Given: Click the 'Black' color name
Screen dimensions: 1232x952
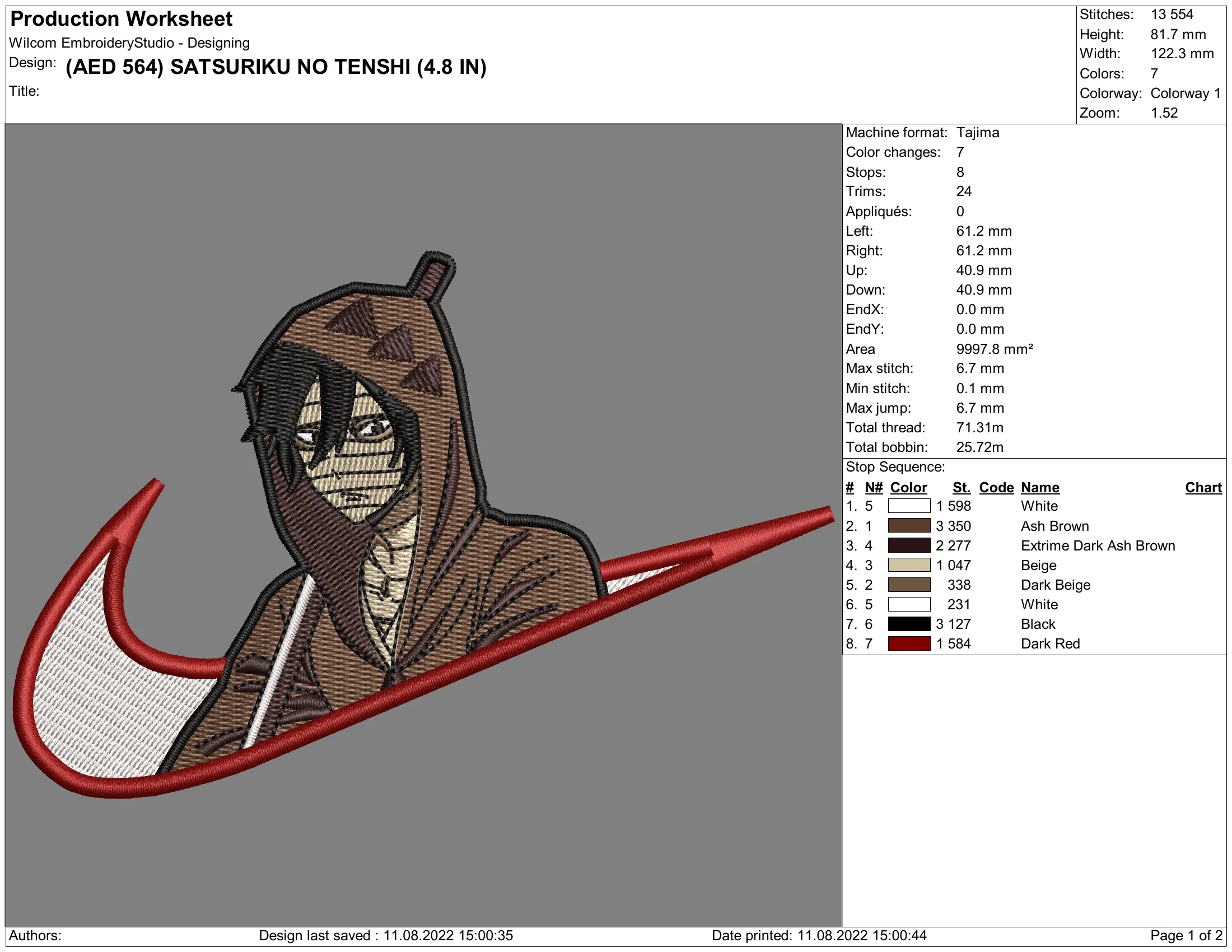Looking at the screenshot, I should 1038,624.
